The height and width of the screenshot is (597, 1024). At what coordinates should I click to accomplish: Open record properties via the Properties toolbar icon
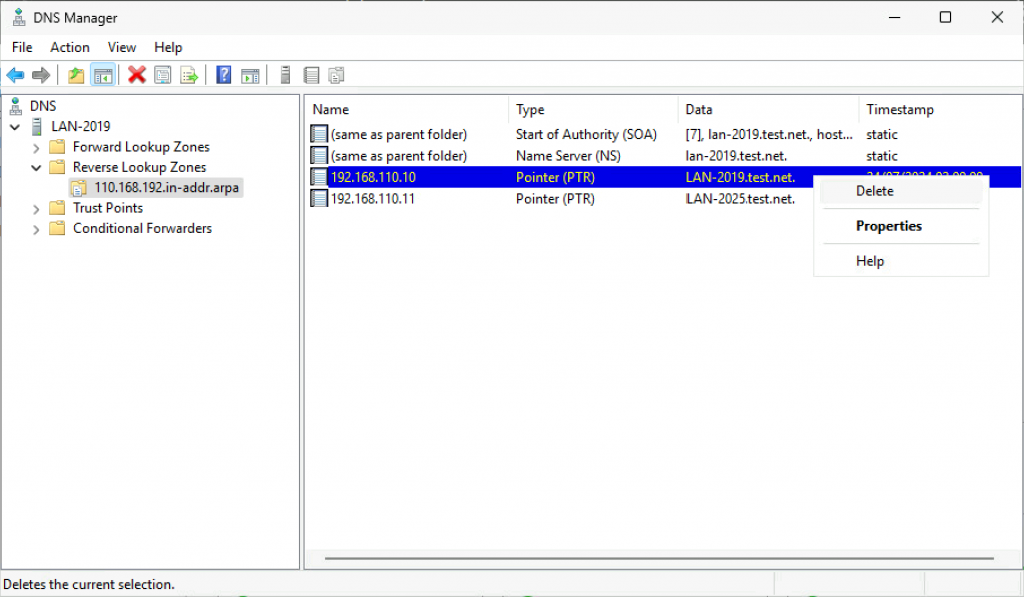click(x=162, y=74)
